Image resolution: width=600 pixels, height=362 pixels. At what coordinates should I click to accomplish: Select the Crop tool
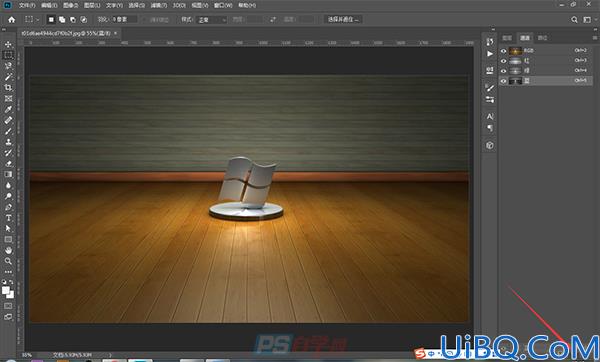(x=8, y=88)
